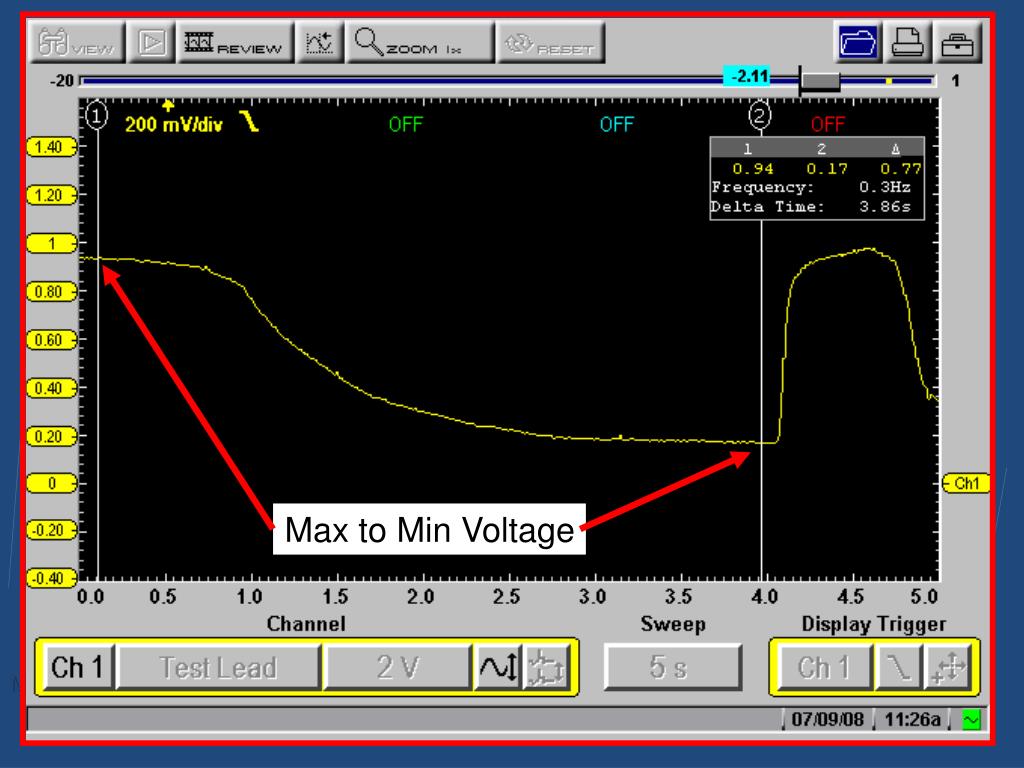Click the yellow falling slope trigger icon
Viewport: 1024px width, 768px height.
pos(249,121)
